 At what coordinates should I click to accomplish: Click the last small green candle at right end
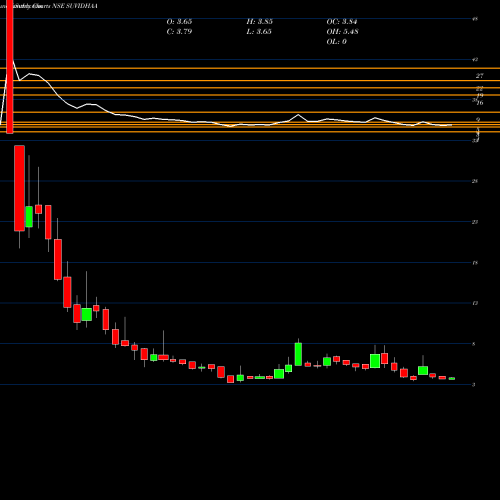click(x=452, y=378)
